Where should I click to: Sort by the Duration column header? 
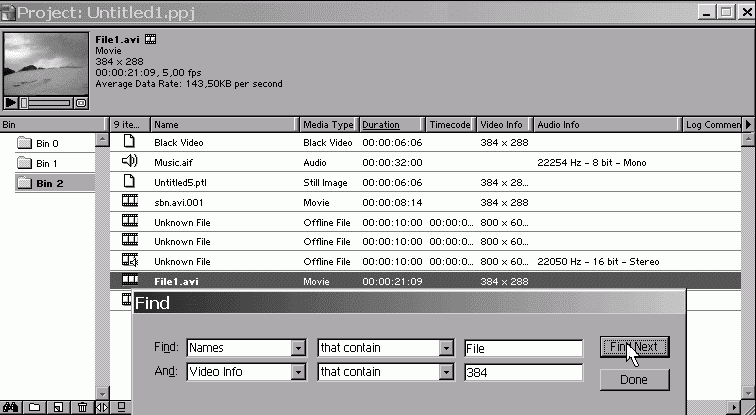[x=380, y=125]
